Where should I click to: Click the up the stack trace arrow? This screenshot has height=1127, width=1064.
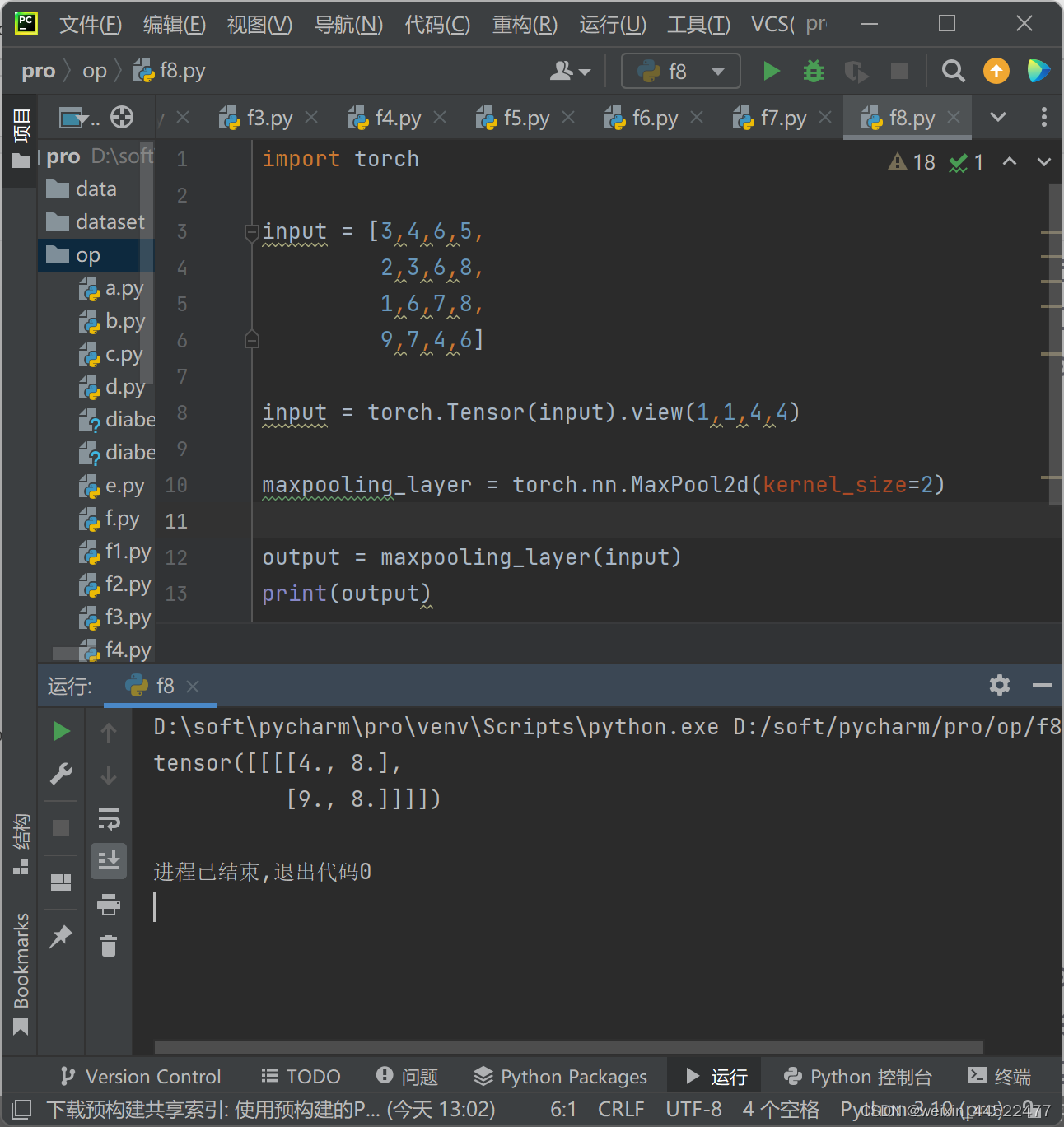click(x=108, y=732)
